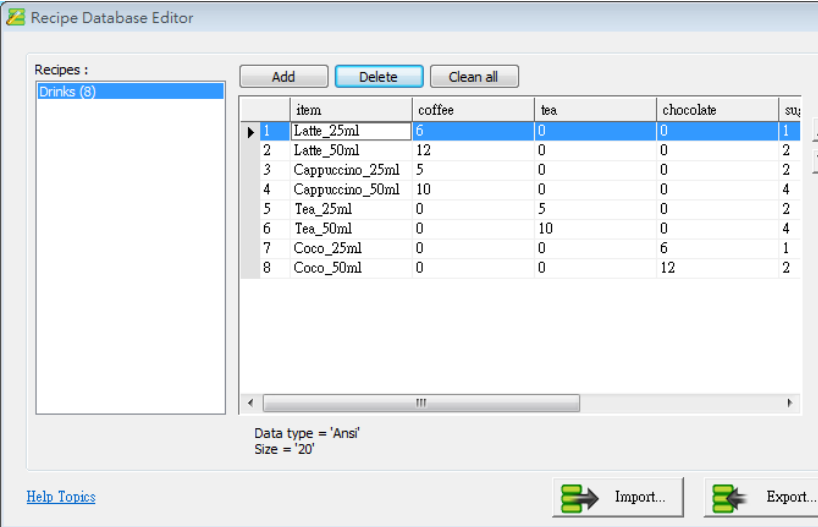Select Drinks (8) in the Recipes list
This screenshot has height=527, width=818.
(x=130, y=92)
